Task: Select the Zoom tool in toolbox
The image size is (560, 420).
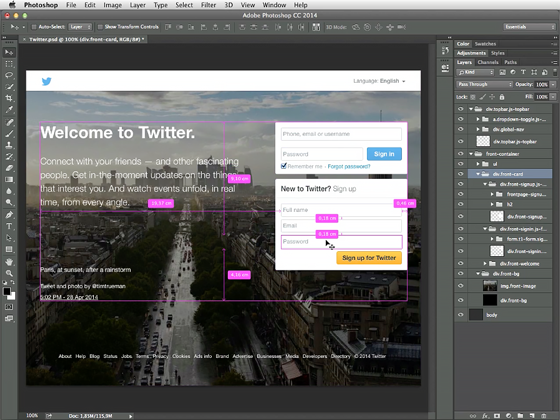Action: (9, 273)
